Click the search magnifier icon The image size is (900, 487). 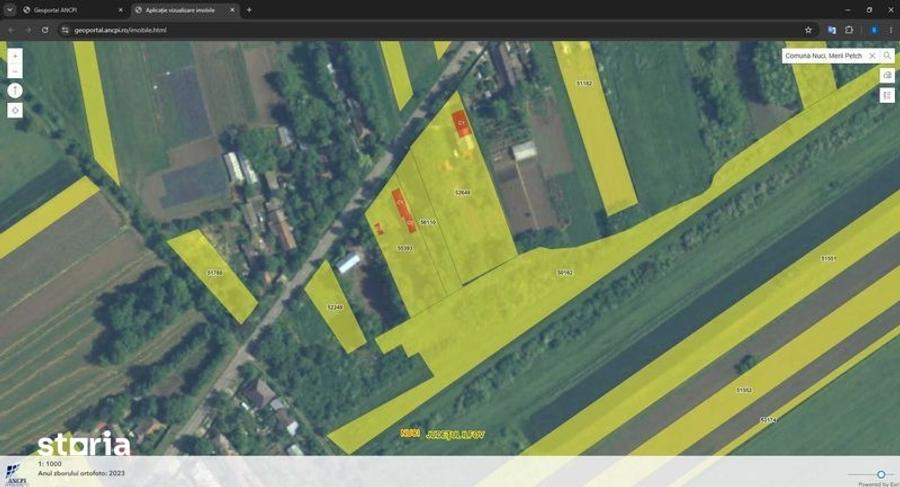click(x=887, y=56)
